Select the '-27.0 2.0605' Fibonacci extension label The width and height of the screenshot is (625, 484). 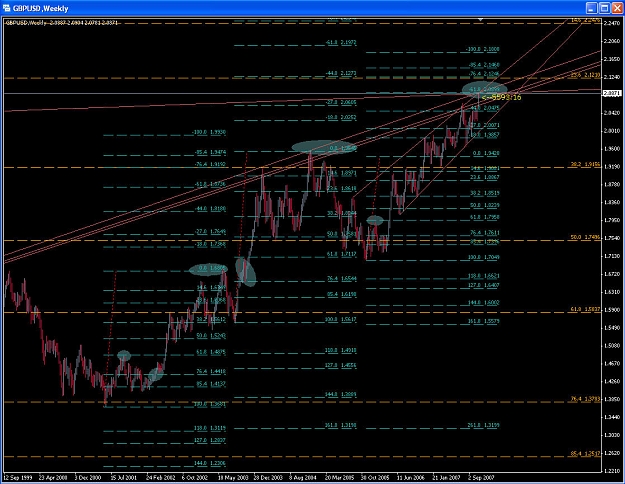pyautogui.click(x=341, y=102)
